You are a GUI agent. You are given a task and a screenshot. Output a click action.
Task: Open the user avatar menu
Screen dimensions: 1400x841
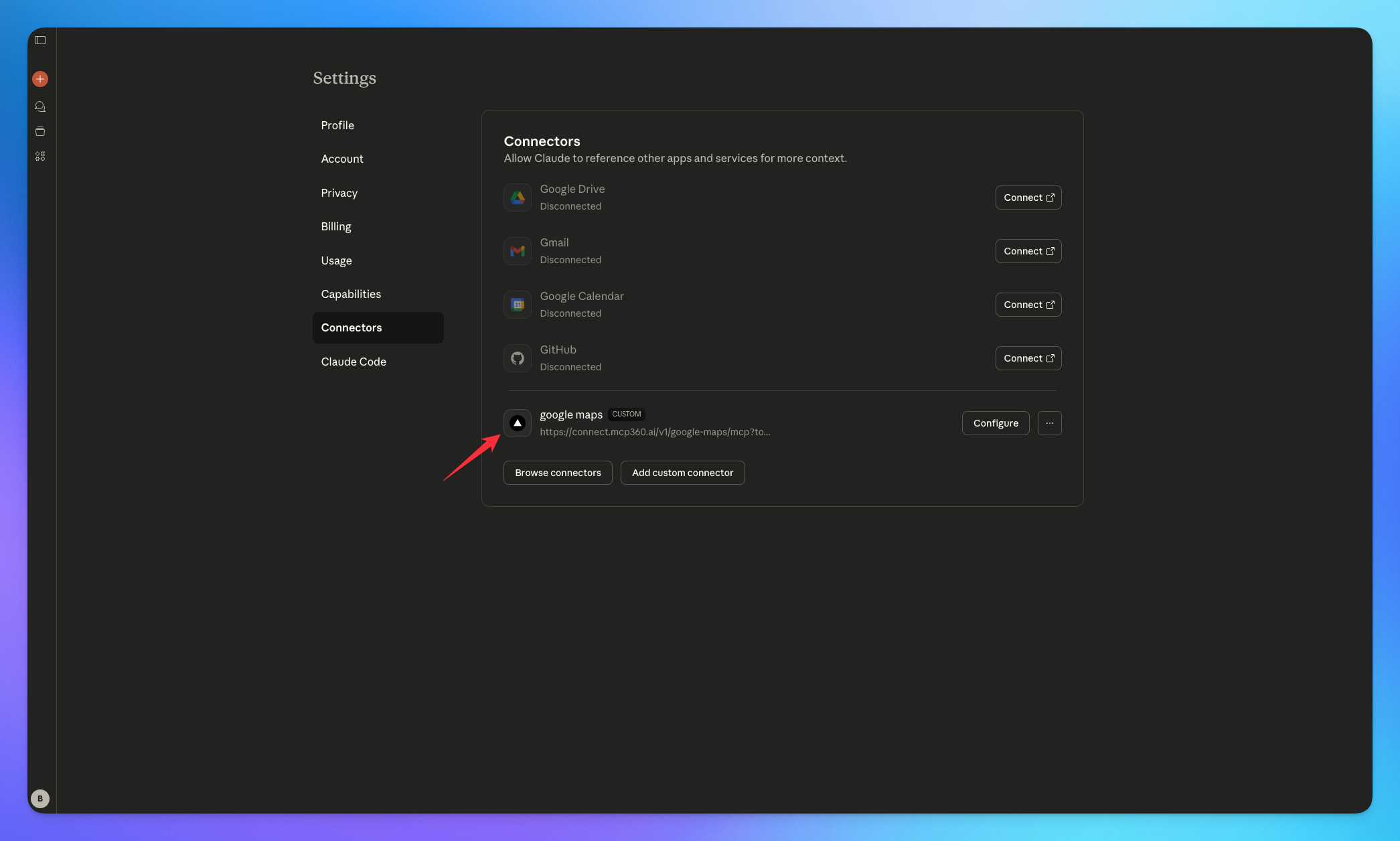tap(40, 798)
